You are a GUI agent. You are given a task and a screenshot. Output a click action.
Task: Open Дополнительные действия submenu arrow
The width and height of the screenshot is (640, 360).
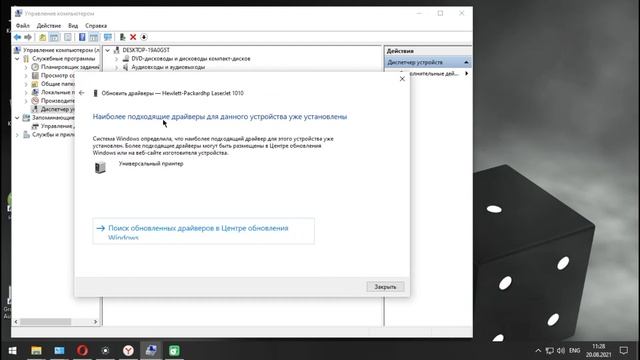coord(466,73)
